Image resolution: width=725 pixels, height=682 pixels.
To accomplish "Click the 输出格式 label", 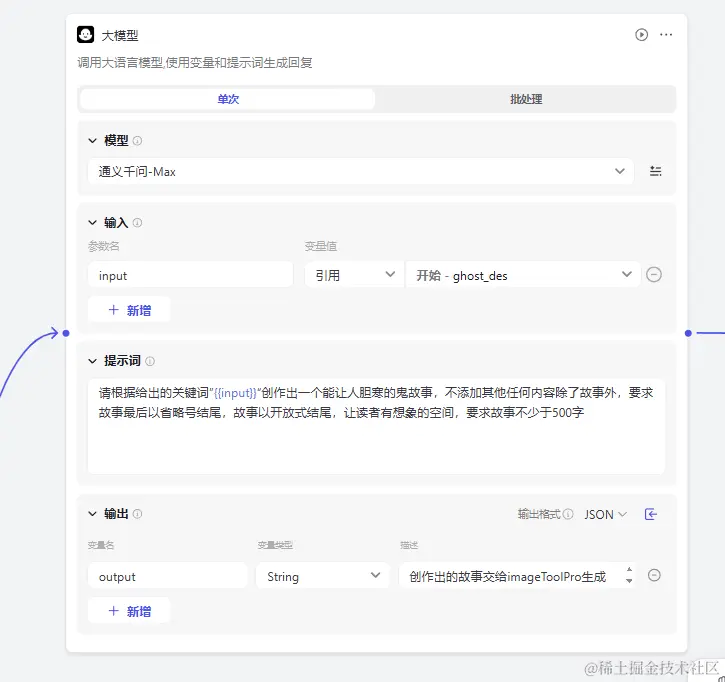I will 539,514.
